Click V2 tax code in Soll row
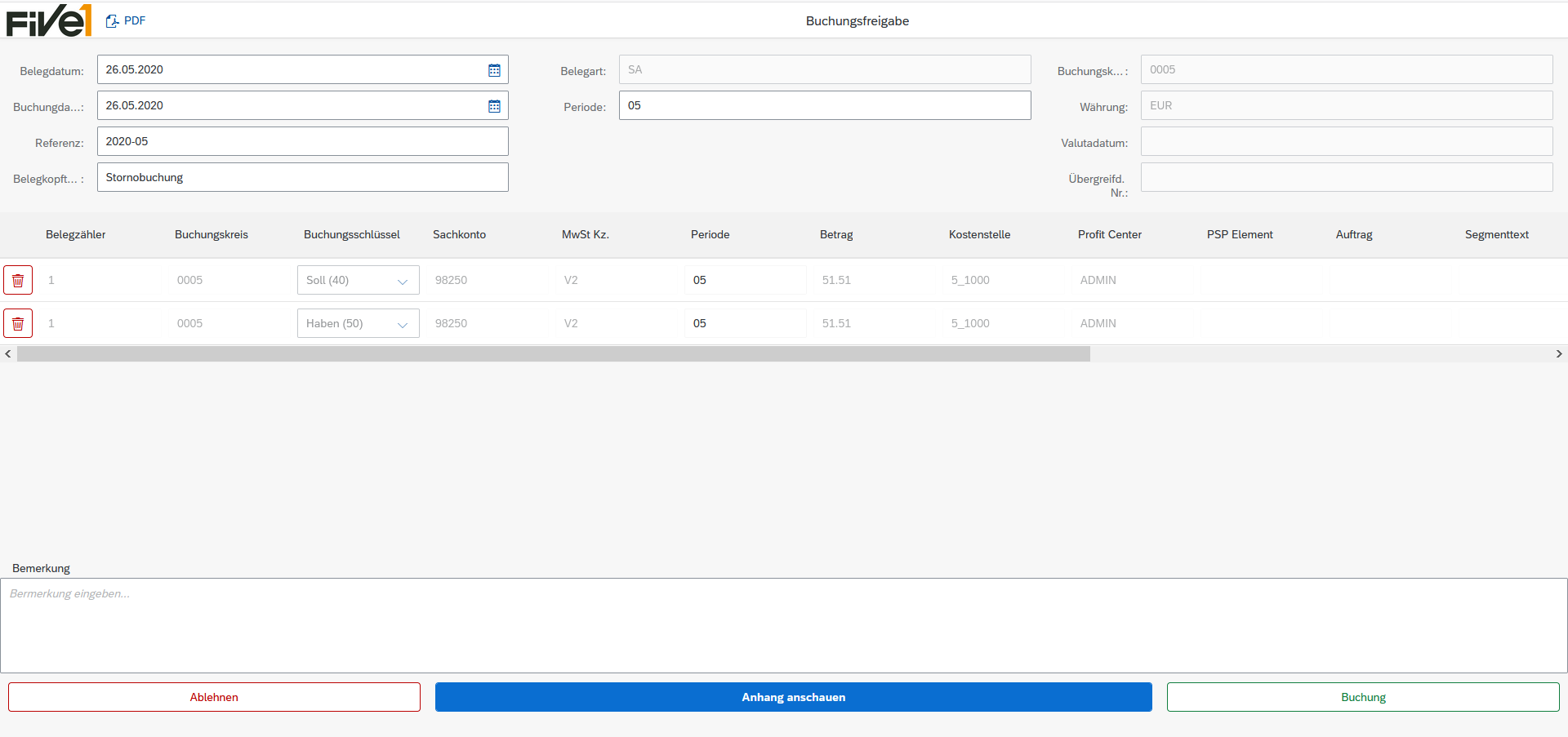 pos(571,280)
